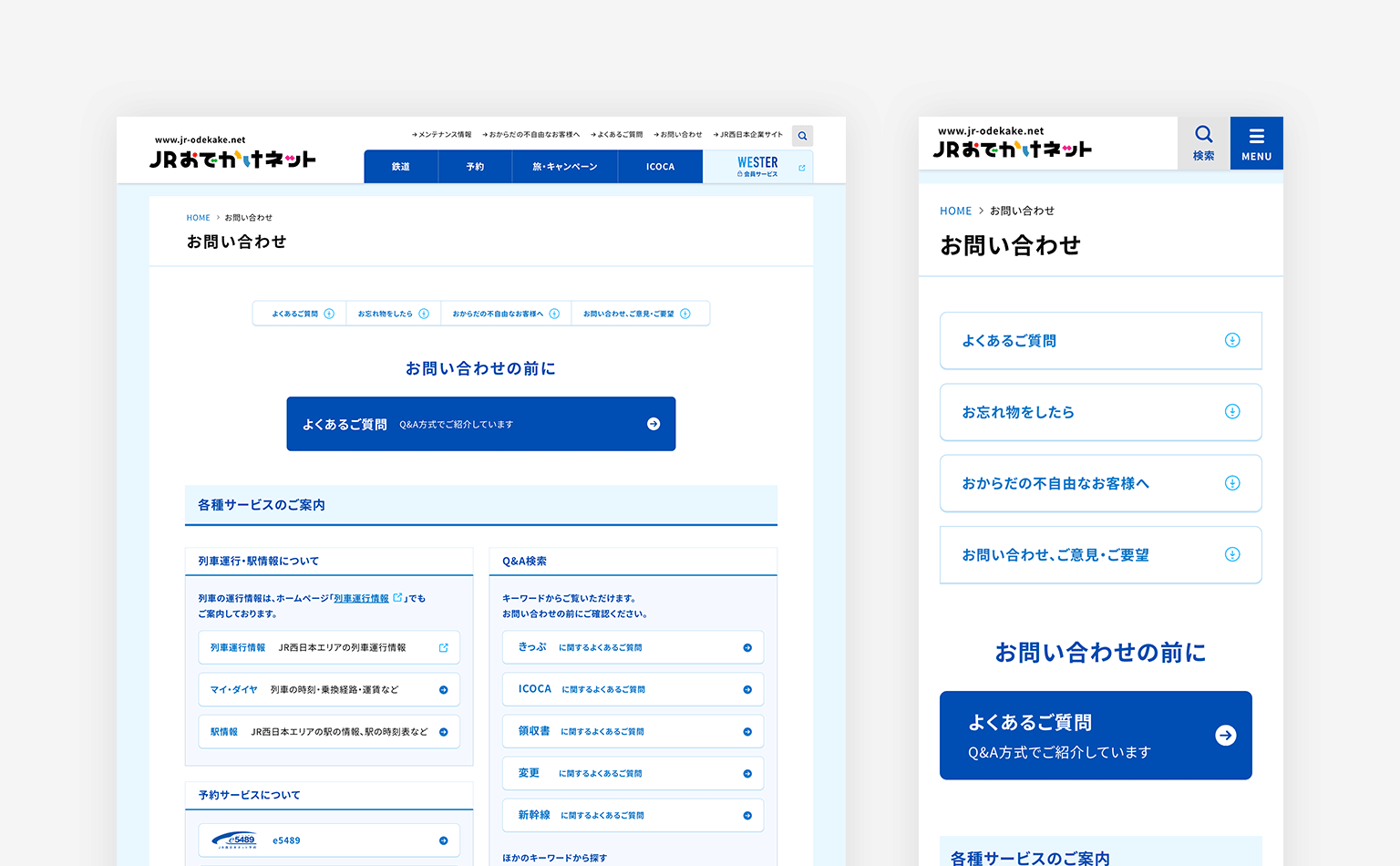
Task: Open the mobile hamburger MENU
Action: (x=1256, y=143)
